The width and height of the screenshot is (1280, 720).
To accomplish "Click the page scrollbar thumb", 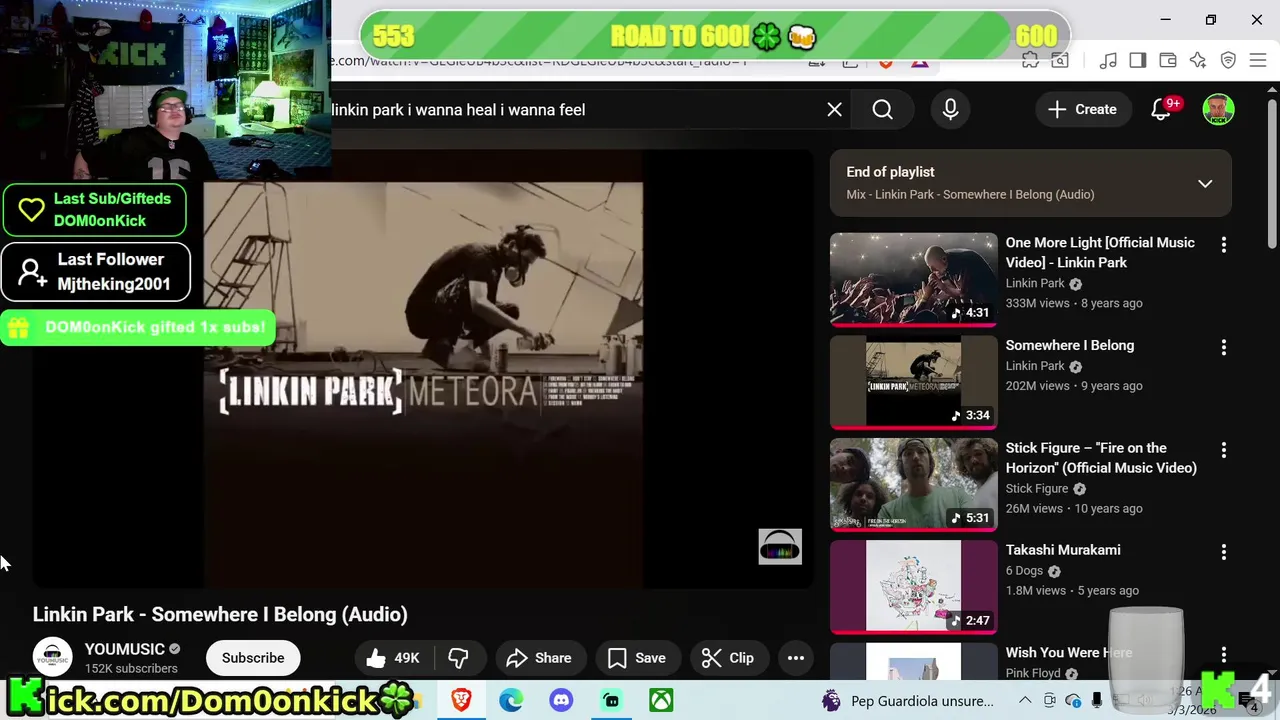I will [x=1272, y=173].
